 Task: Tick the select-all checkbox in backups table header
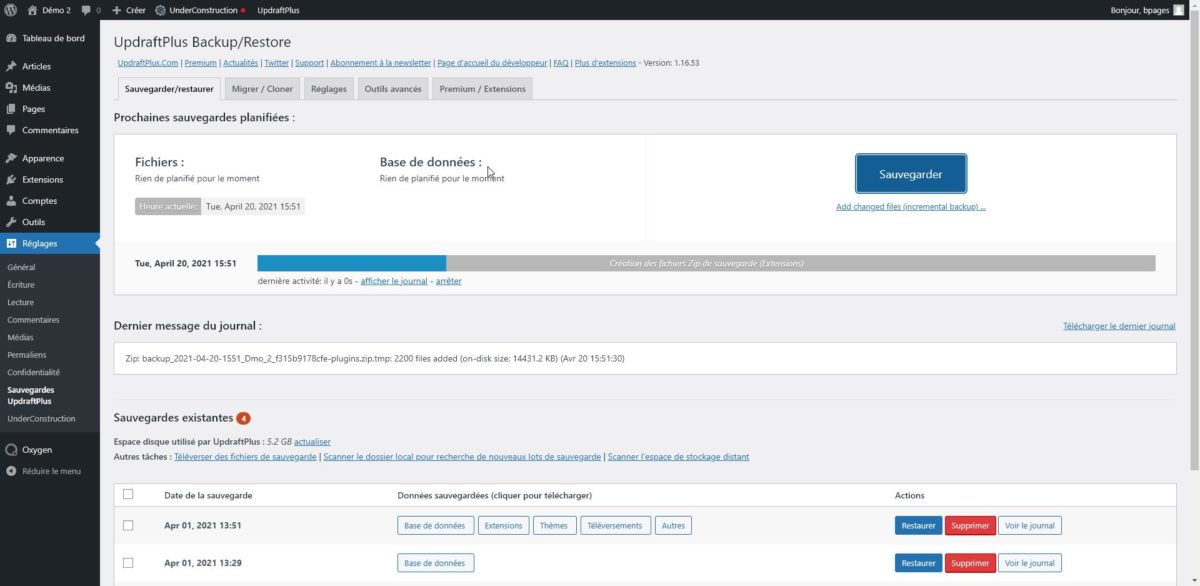click(128, 494)
